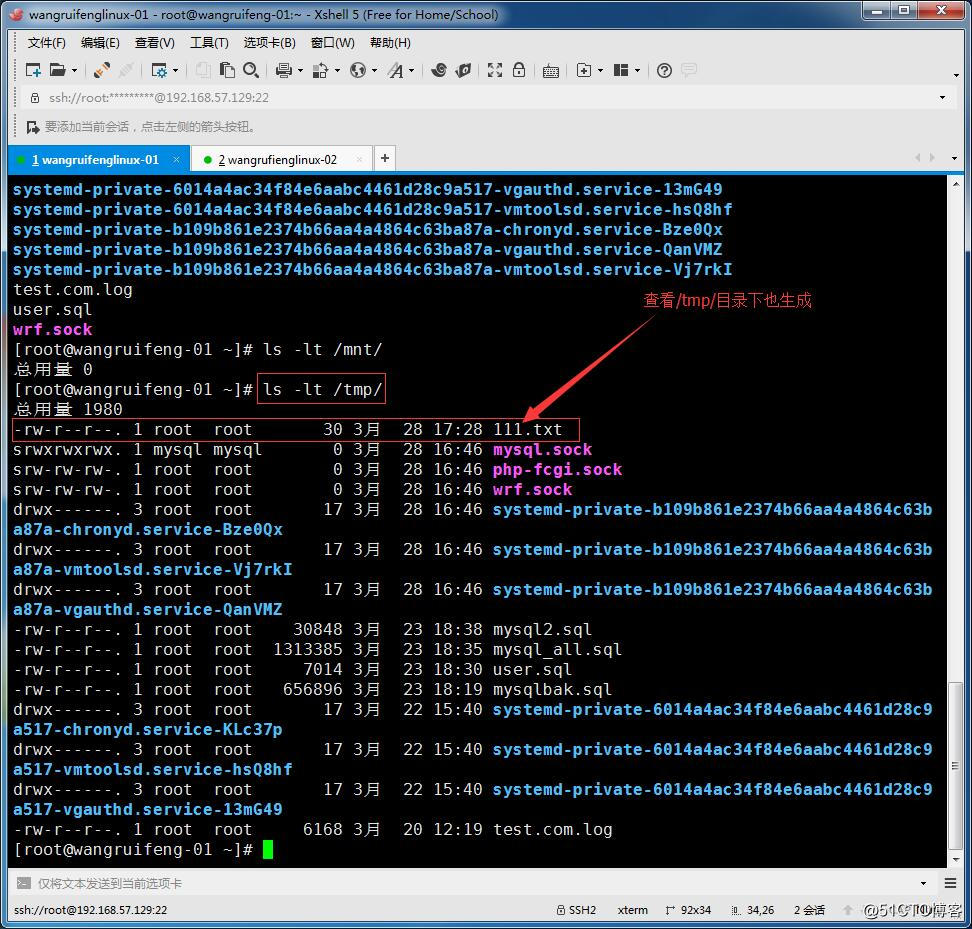This screenshot has height=929, width=972.
Task: Launch the Xmanager icon
Action: [463, 70]
